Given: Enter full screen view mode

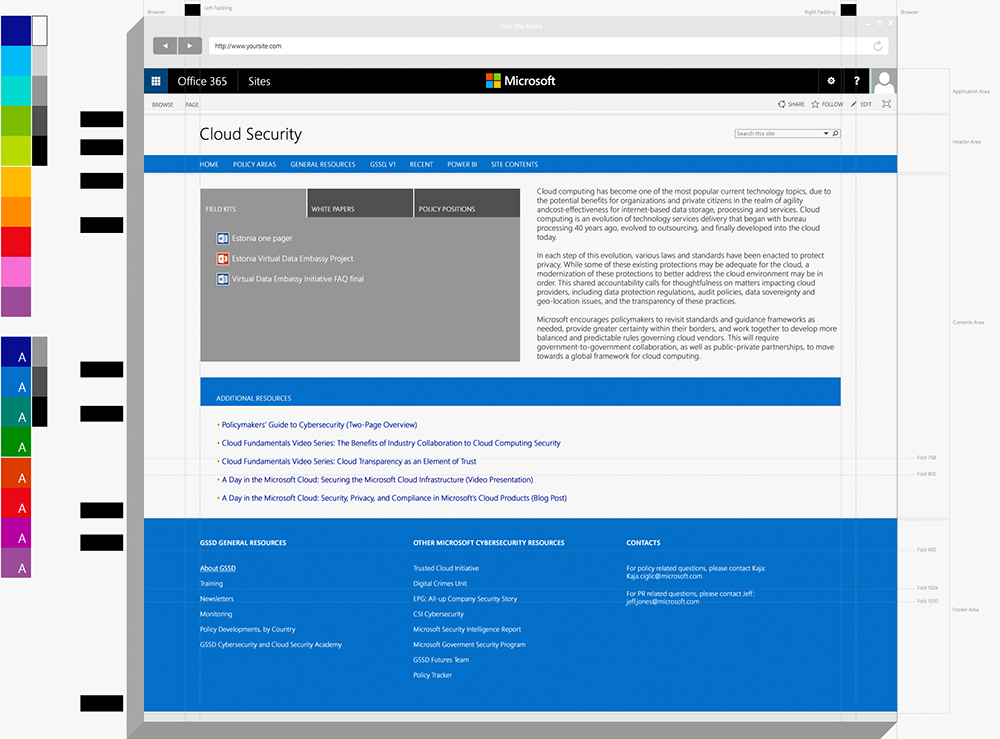Looking at the screenshot, I should pyautogui.click(x=886, y=104).
